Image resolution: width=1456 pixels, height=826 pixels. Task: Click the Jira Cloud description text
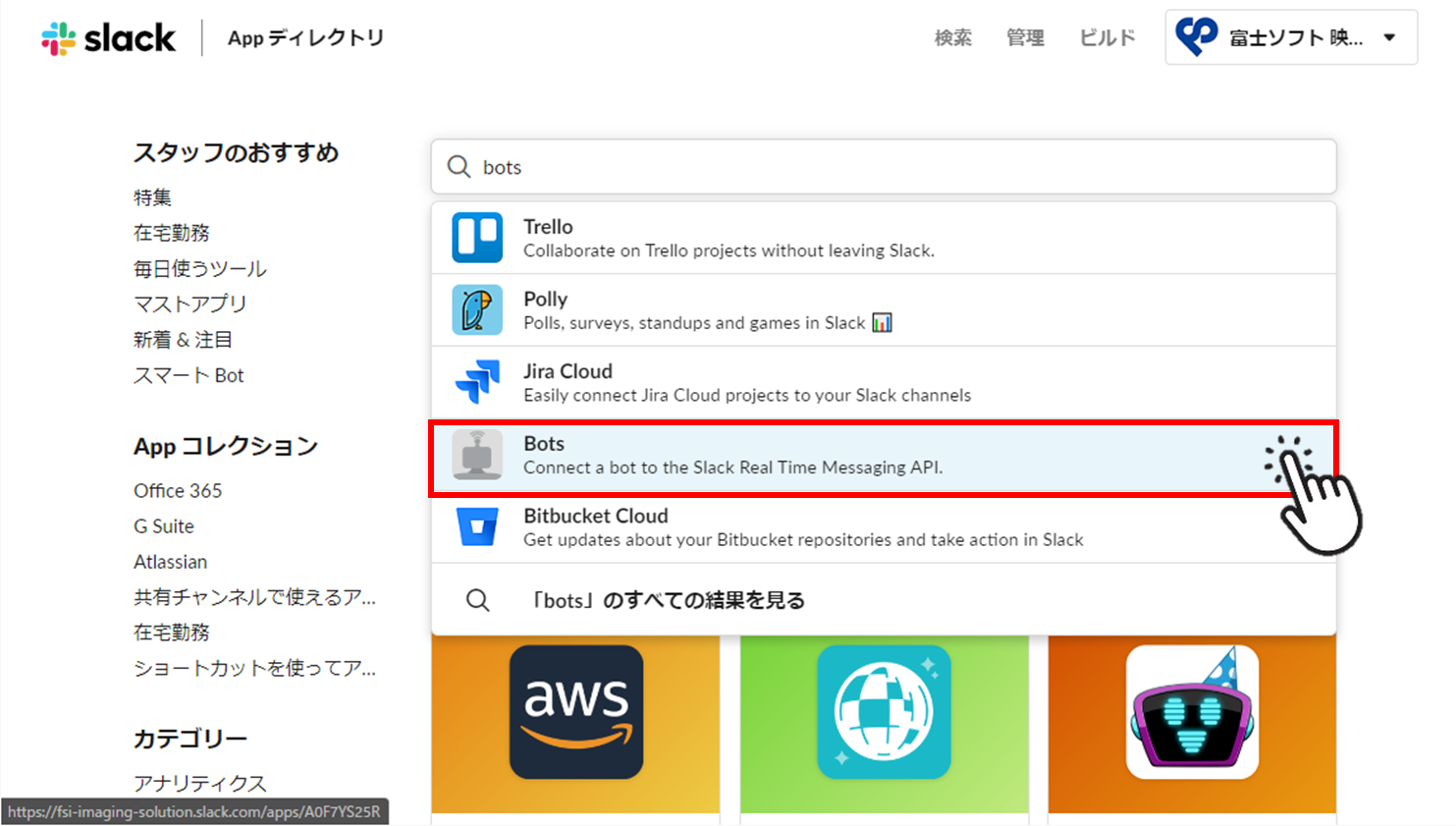coord(747,395)
